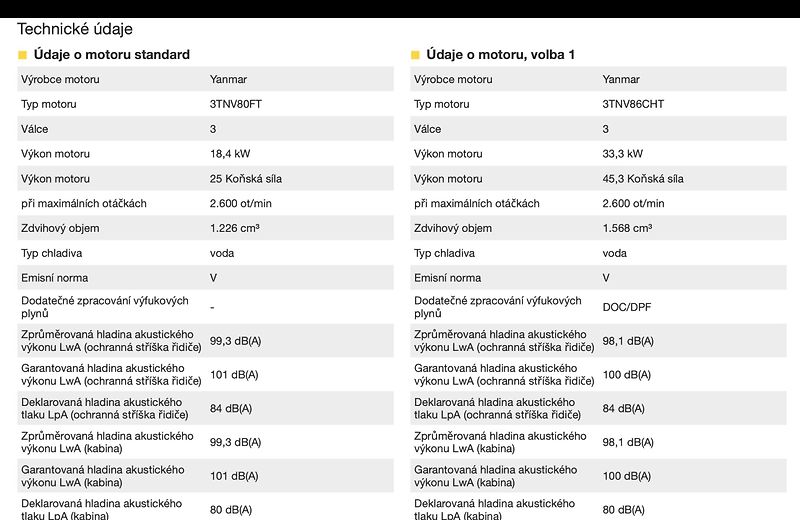Select the Technické údaje heading
The image size is (800, 520).
coord(75,29)
